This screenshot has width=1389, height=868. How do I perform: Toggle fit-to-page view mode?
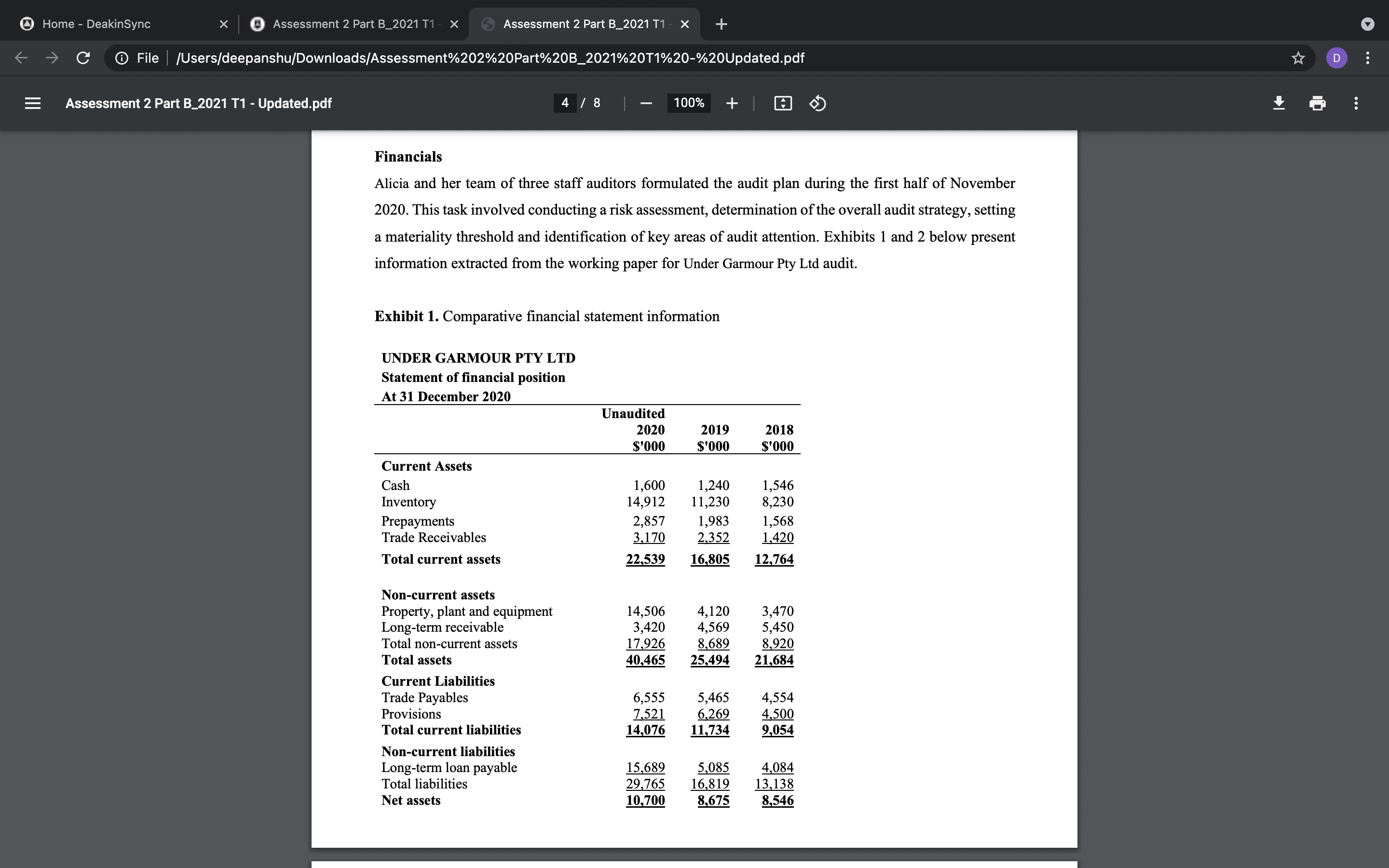pyautogui.click(x=782, y=103)
